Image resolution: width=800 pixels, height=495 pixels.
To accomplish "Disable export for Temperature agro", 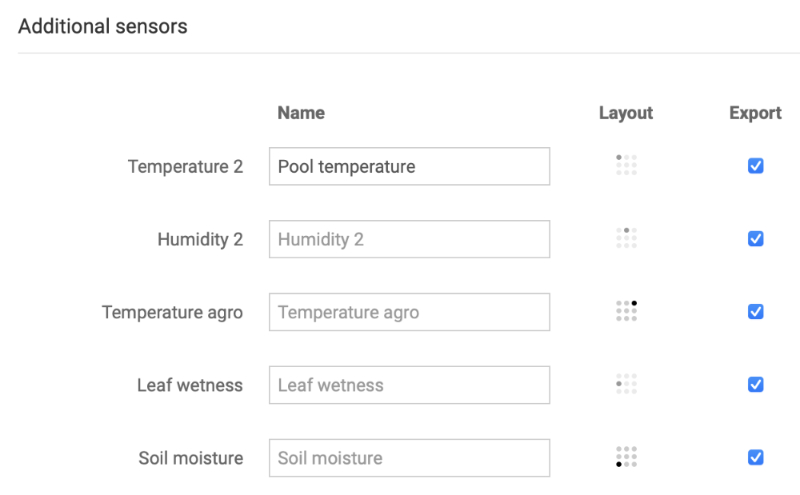I will point(756,312).
